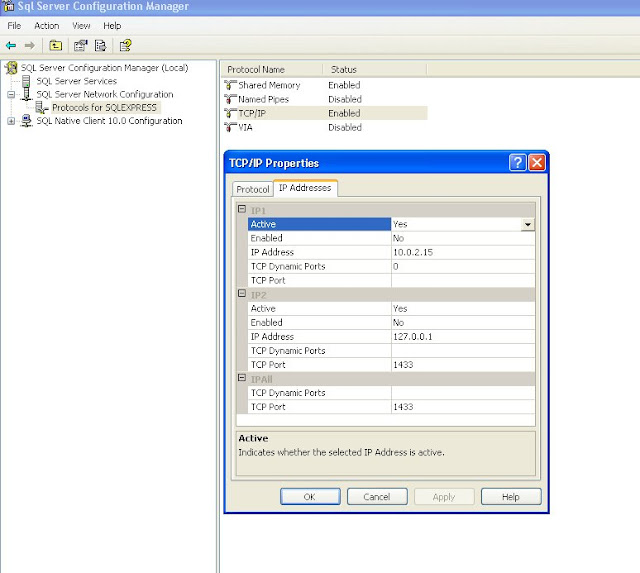Screen dimensions: 640x573
Task: Click the SQL Native Client 10.0 Configuration icon
Action: coord(26,121)
